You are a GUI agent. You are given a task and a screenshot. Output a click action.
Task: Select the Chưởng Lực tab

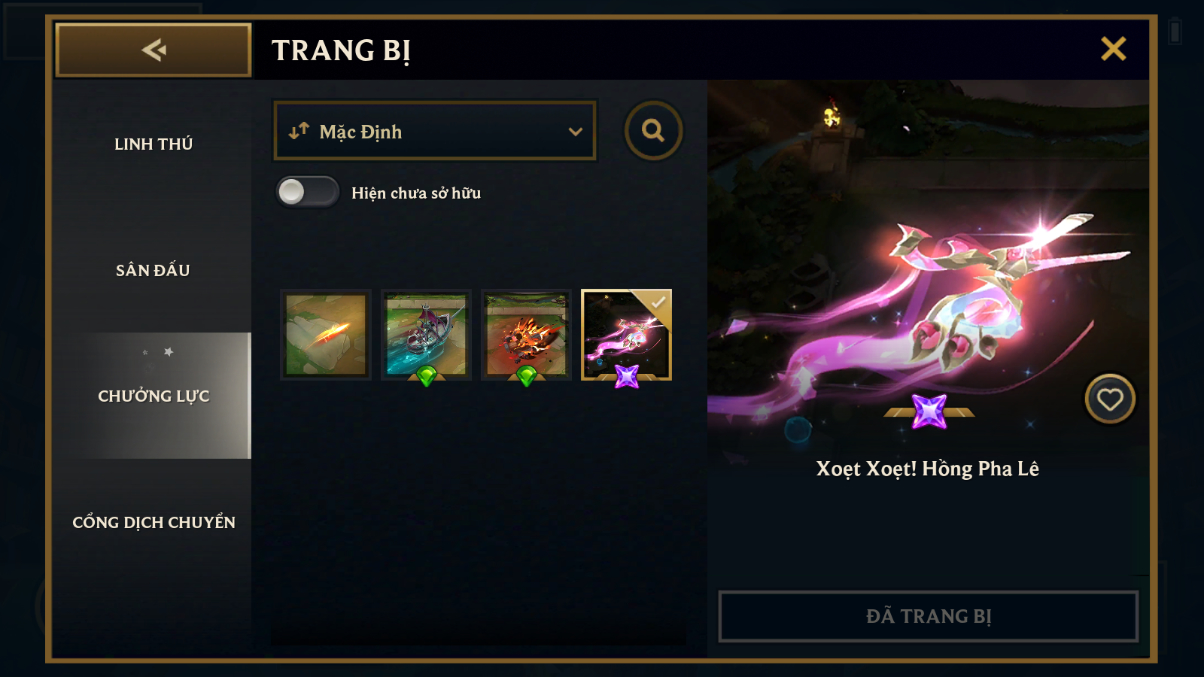pyautogui.click(x=153, y=396)
